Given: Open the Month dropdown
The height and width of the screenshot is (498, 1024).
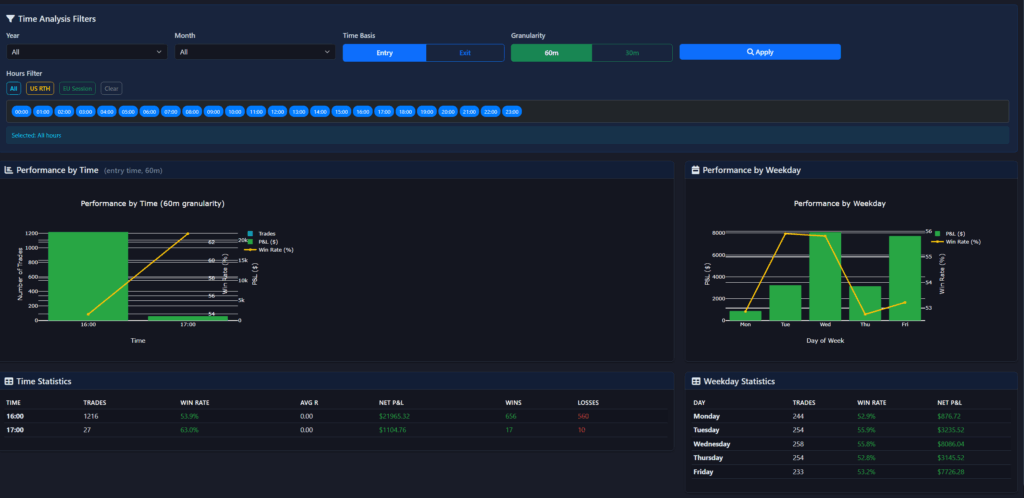Looking at the screenshot, I should click(254, 52).
